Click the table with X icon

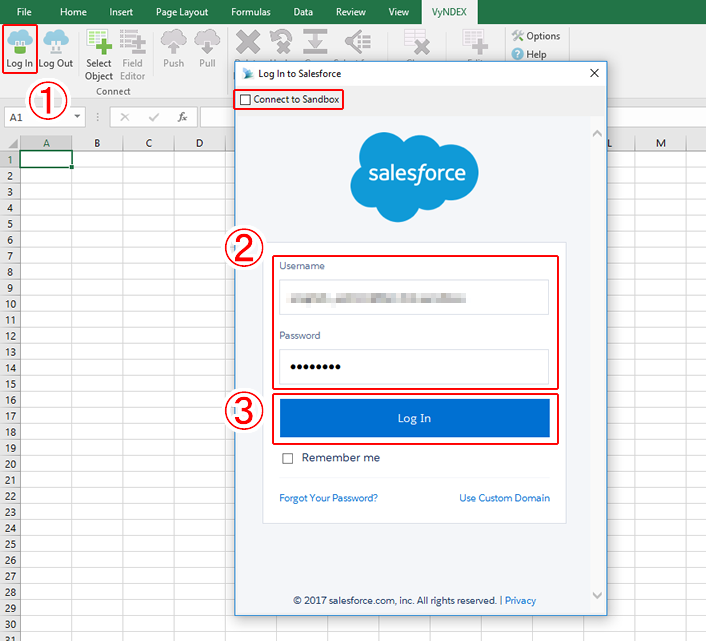pyautogui.click(x=416, y=42)
